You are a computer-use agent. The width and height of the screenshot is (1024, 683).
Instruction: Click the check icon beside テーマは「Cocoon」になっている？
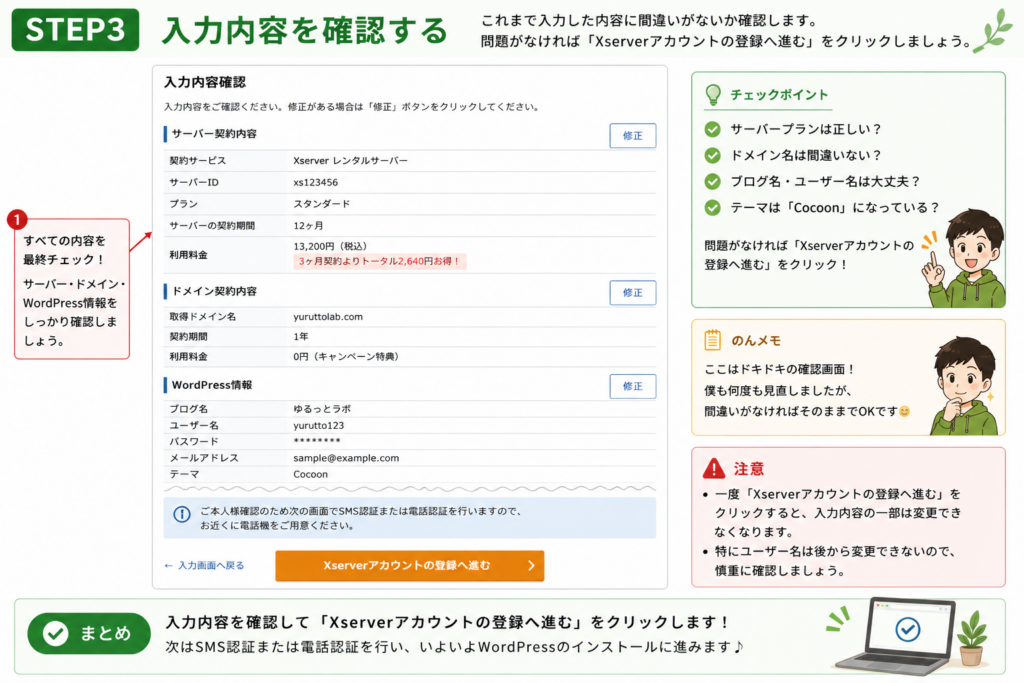pyautogui.click(x=712, y=208)
